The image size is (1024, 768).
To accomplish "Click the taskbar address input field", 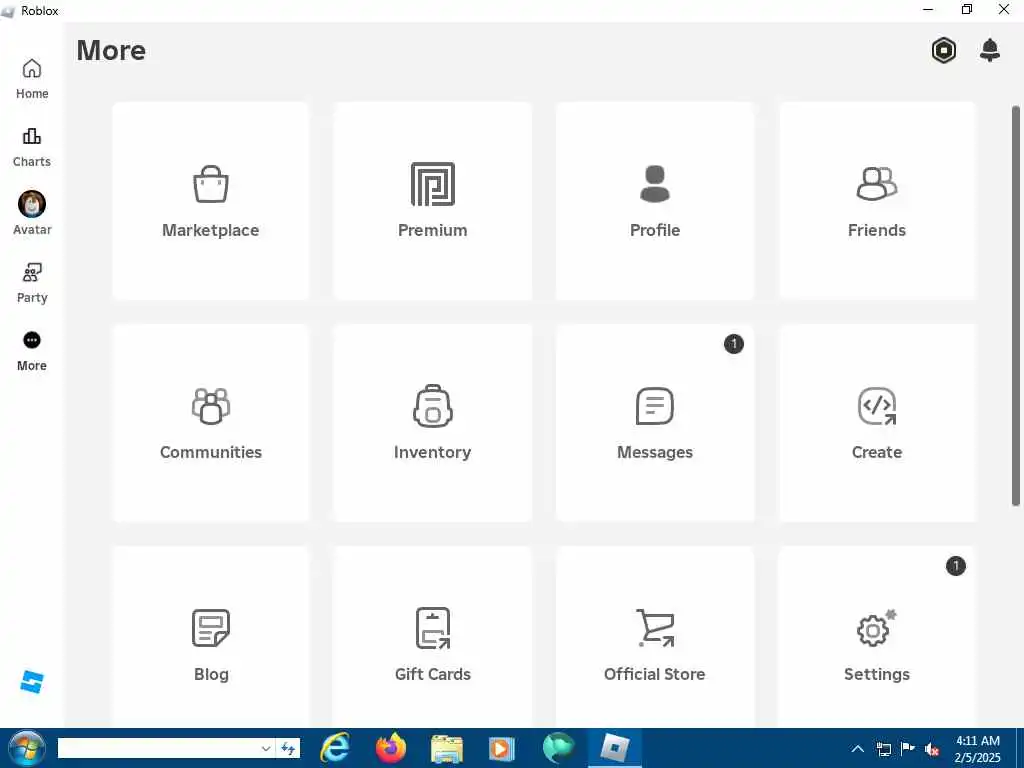I will tap(157, 748).
